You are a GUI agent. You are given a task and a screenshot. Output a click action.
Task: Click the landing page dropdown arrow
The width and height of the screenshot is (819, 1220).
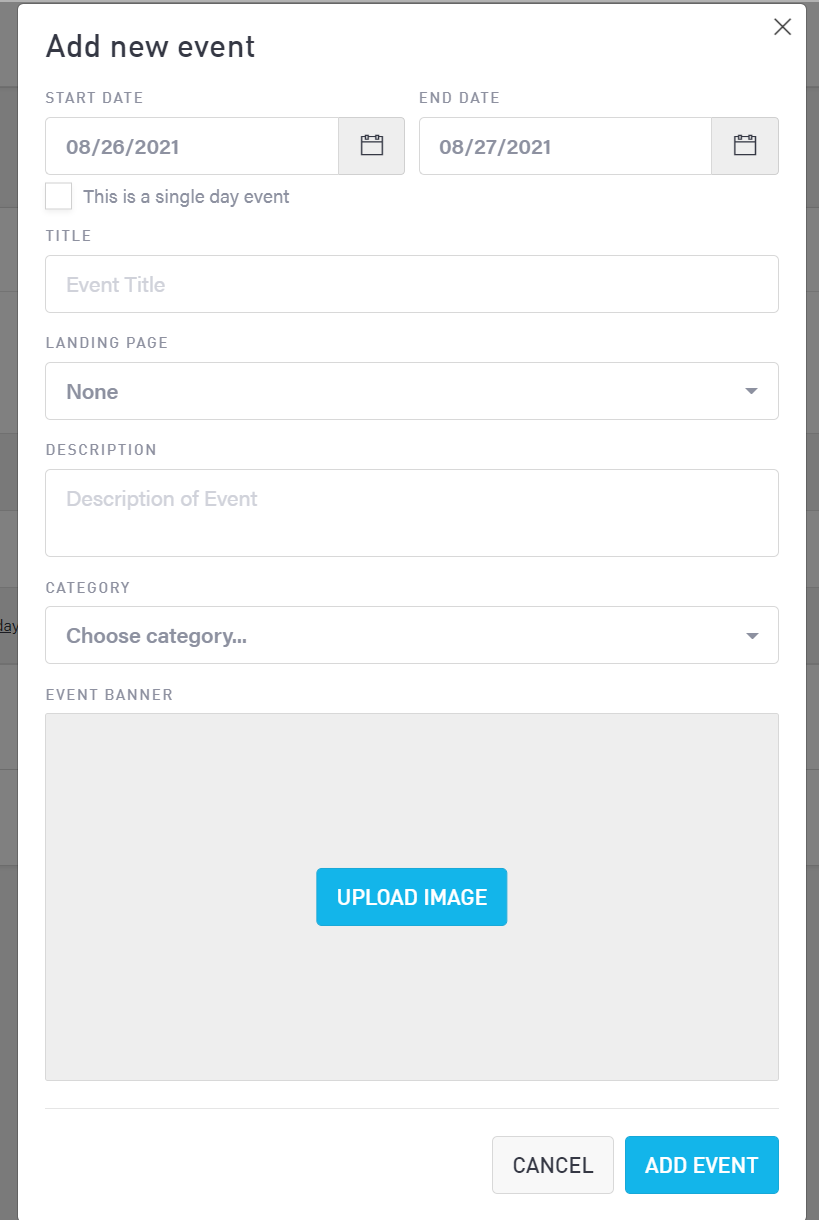[x=752, y=391]
